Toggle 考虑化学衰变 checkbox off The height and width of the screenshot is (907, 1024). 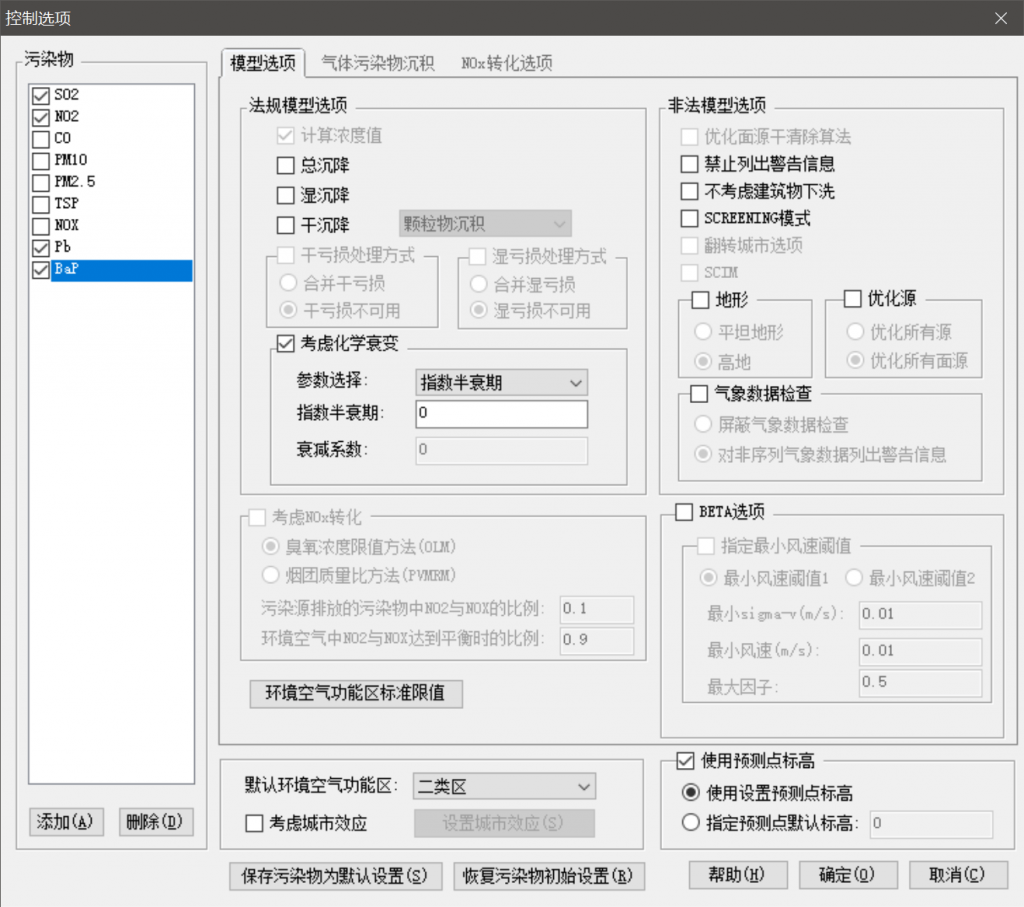click(x=285, y=343)
